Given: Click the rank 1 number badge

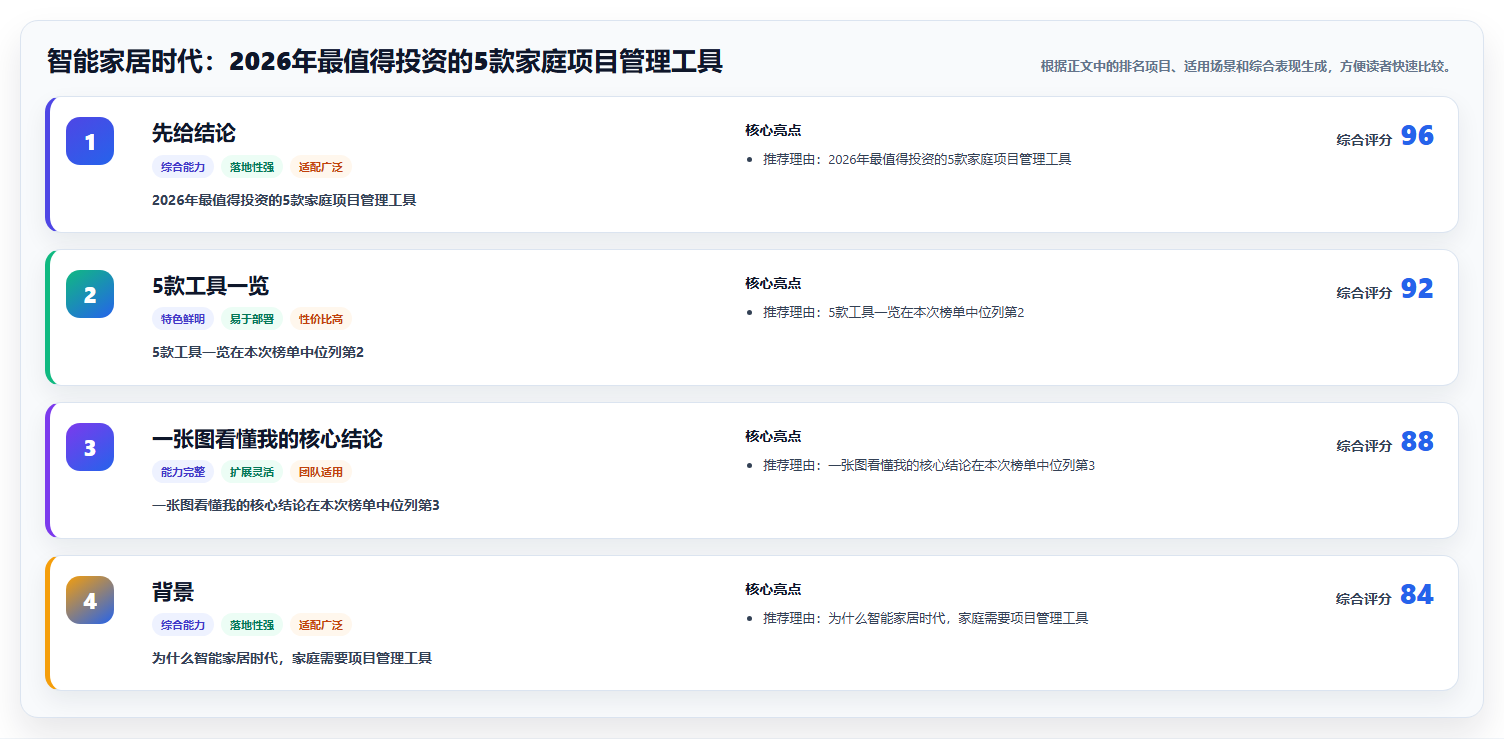Looking at the screenshot, I should coord(90,141).
